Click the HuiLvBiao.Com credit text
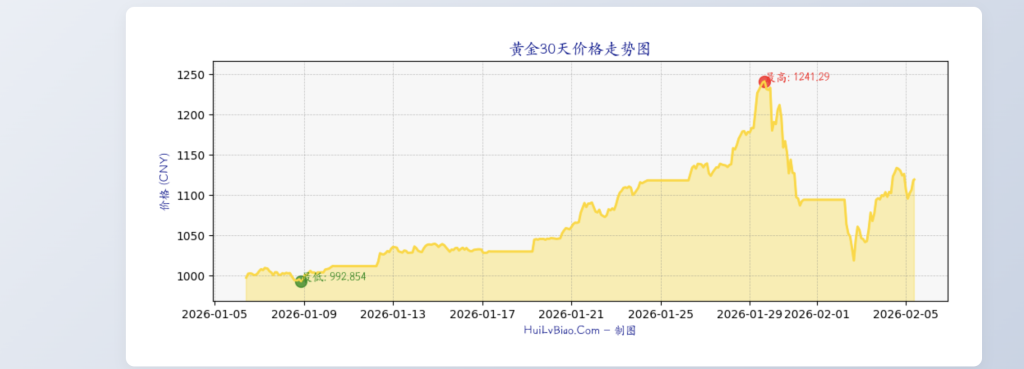 [x=579, y=330]
